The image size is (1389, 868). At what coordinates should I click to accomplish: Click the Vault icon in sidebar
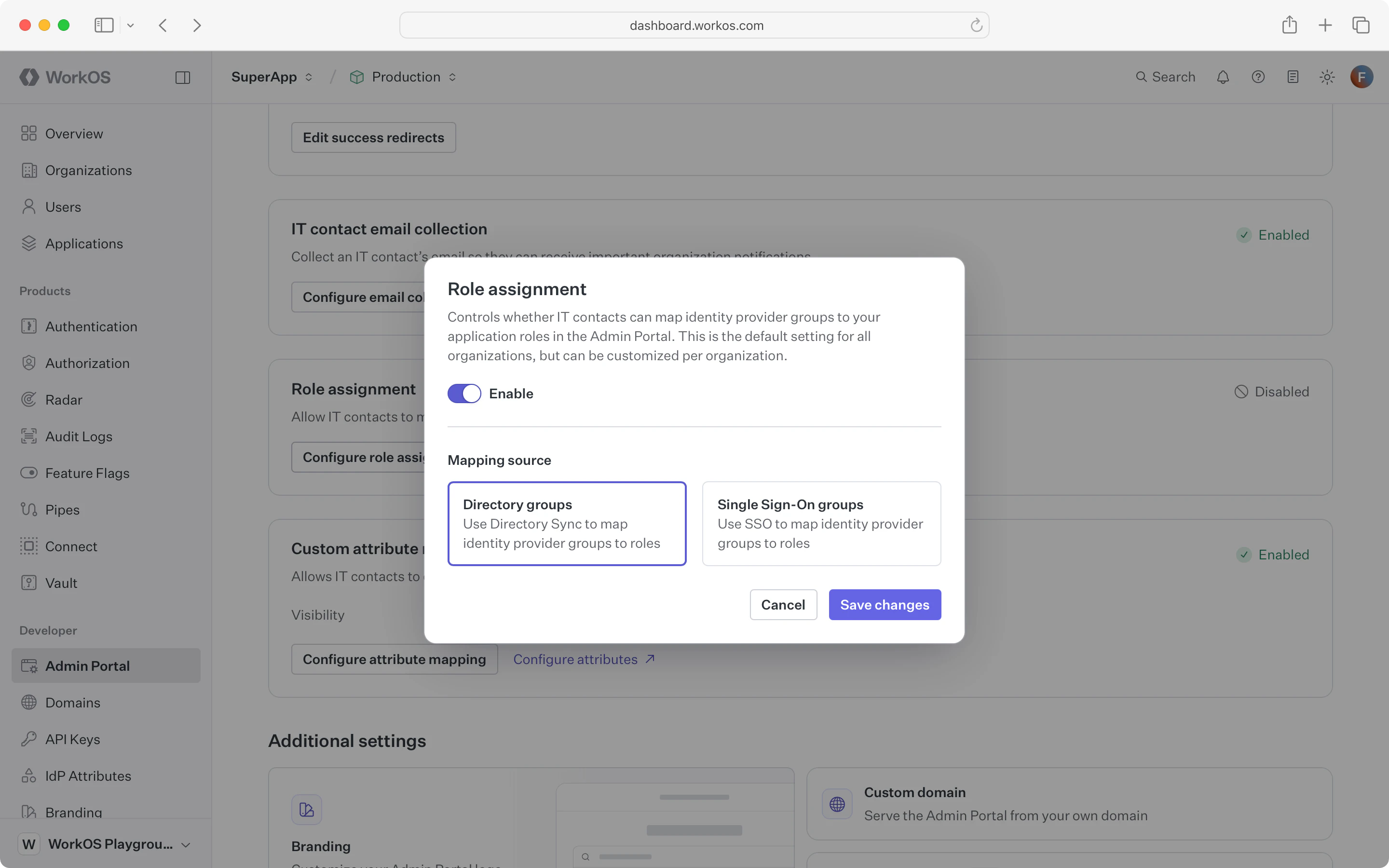(29, 583)
